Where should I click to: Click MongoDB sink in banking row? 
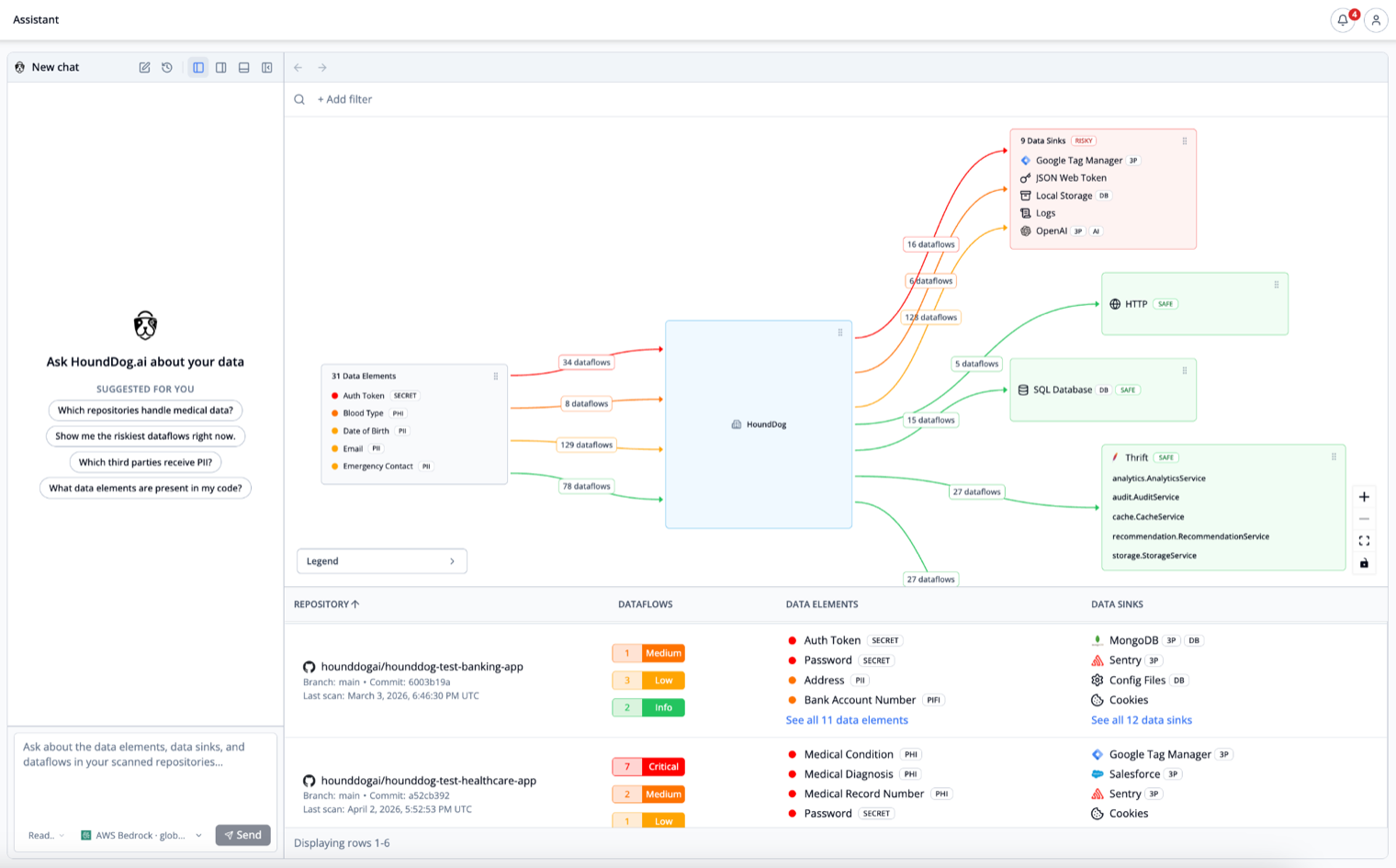point(1133,640)
